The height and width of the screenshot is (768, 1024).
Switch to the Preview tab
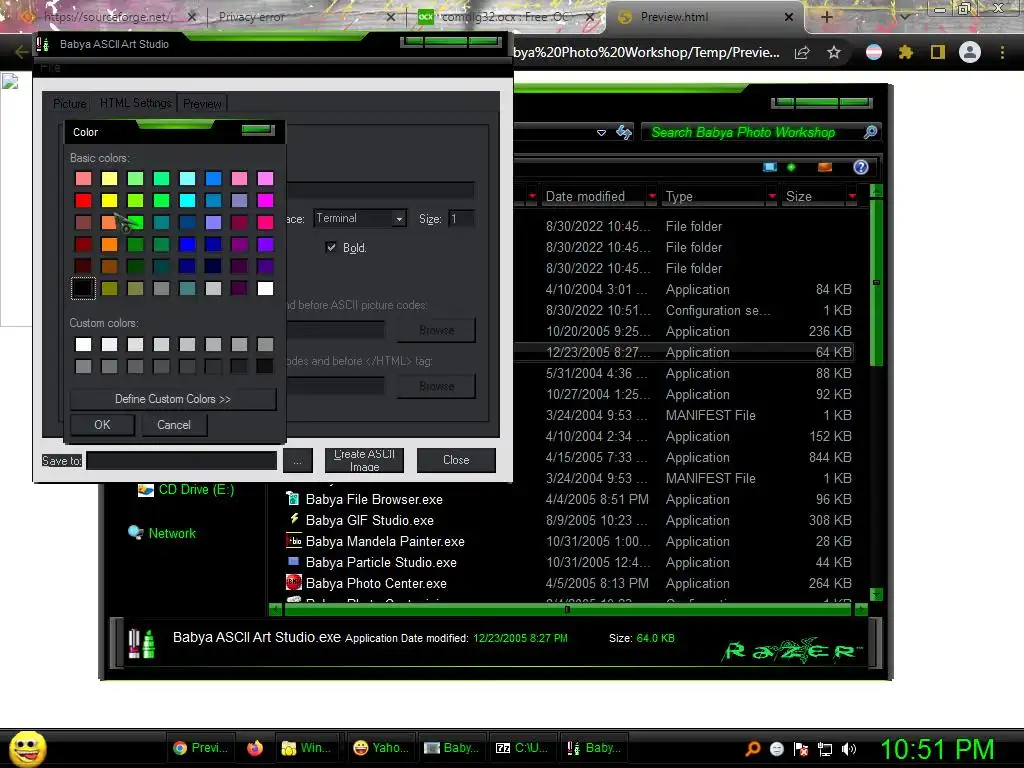coord(202,104)
